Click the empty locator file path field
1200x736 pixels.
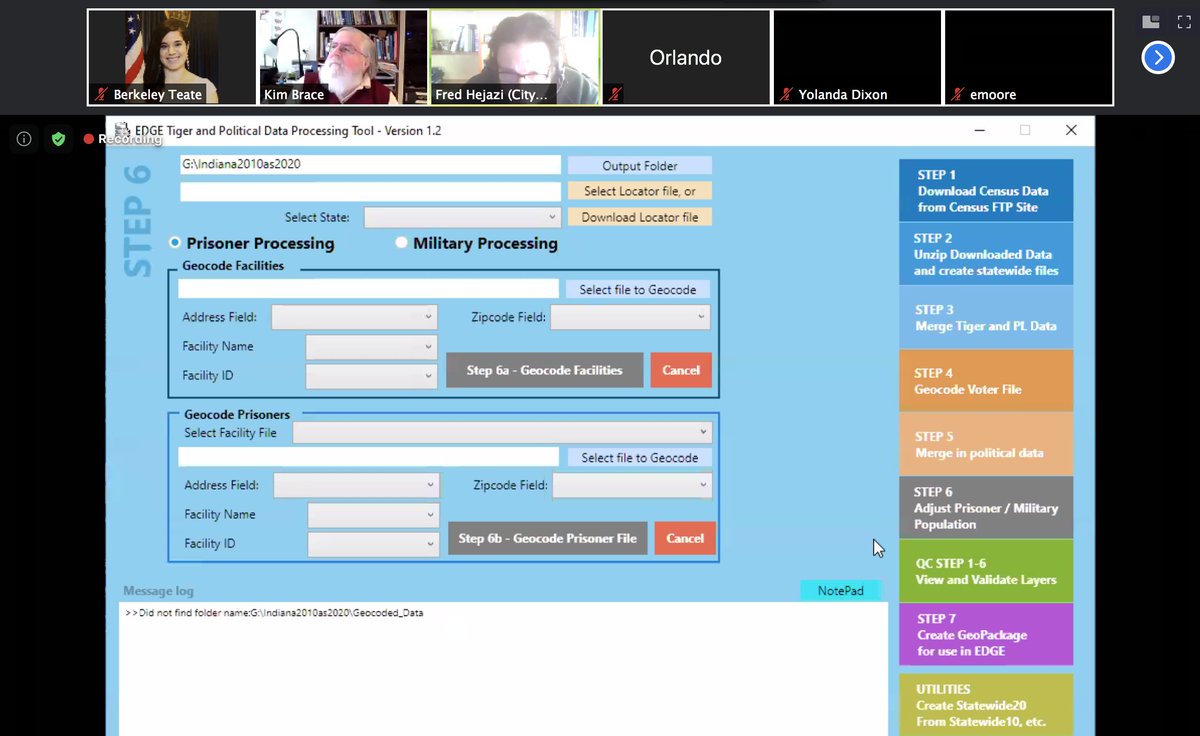[x=370, y=191]
